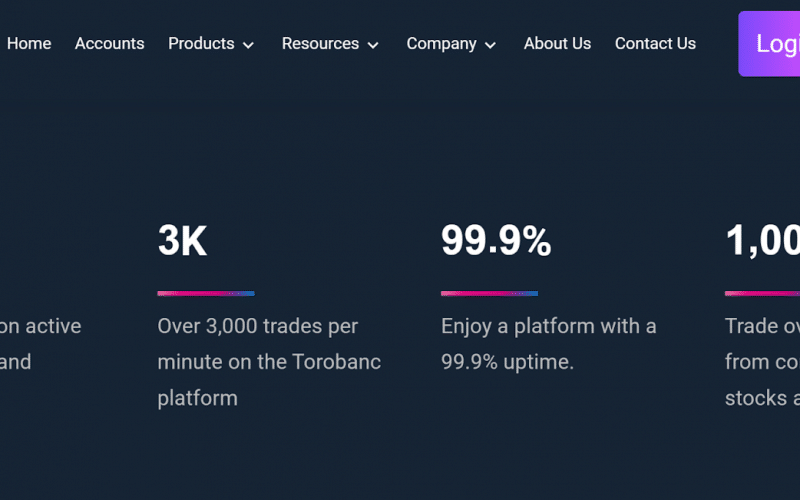Visit the About Us page
The width and height of the screenshot is (800, 500).
[557, 44]
